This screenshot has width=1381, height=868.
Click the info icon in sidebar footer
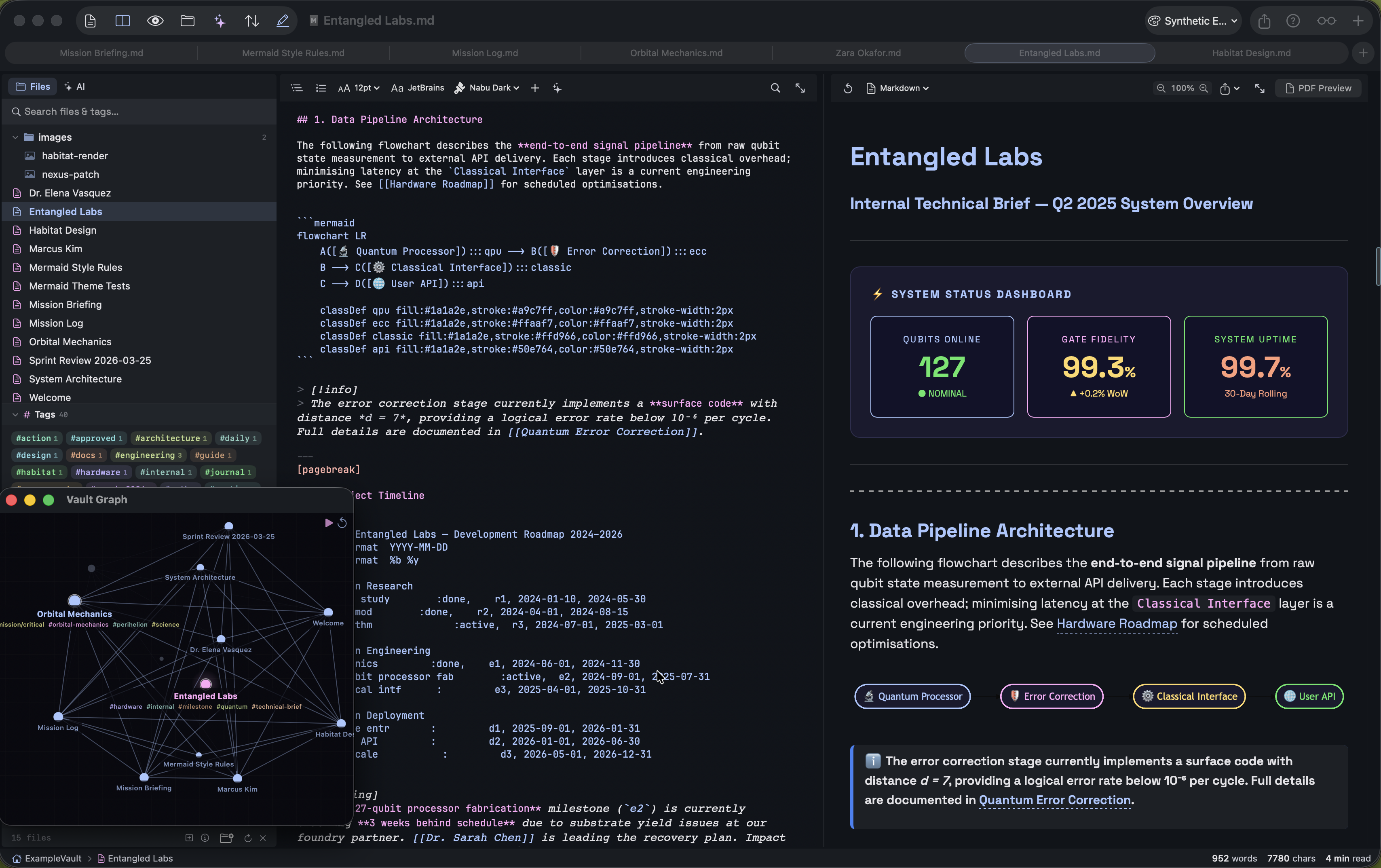(x=205, y=838)
